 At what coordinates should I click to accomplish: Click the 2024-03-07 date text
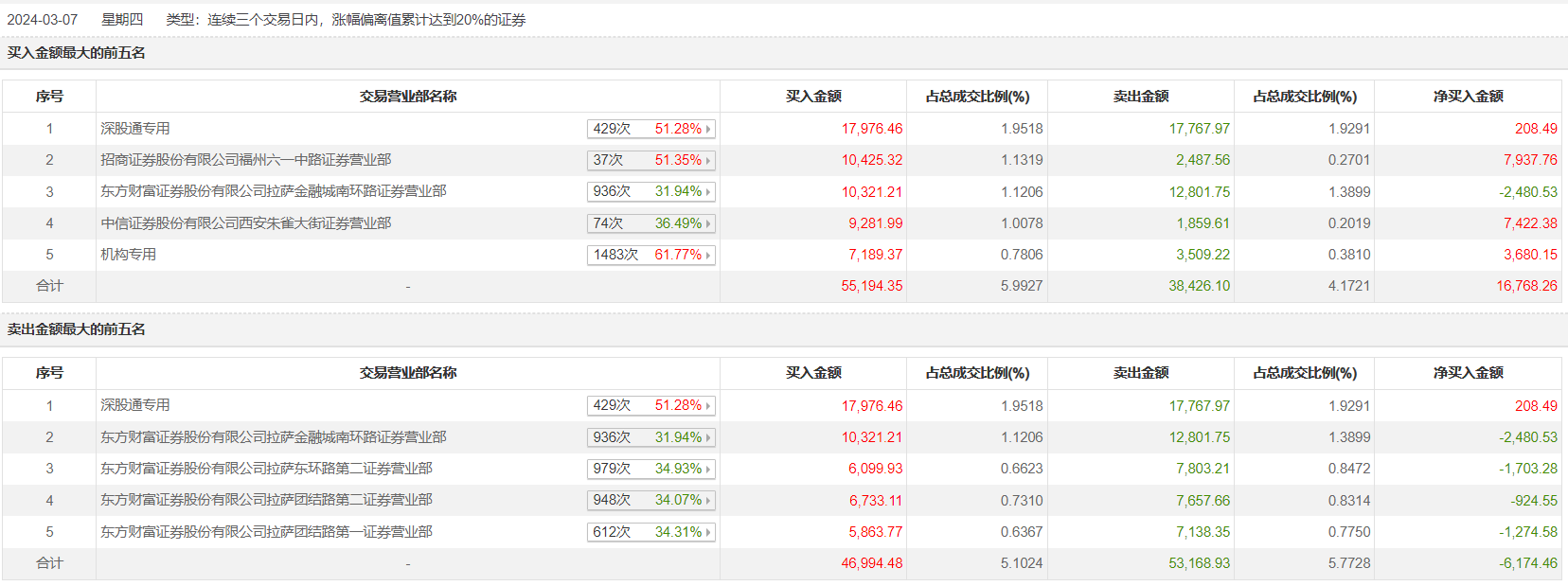(43, 20)
